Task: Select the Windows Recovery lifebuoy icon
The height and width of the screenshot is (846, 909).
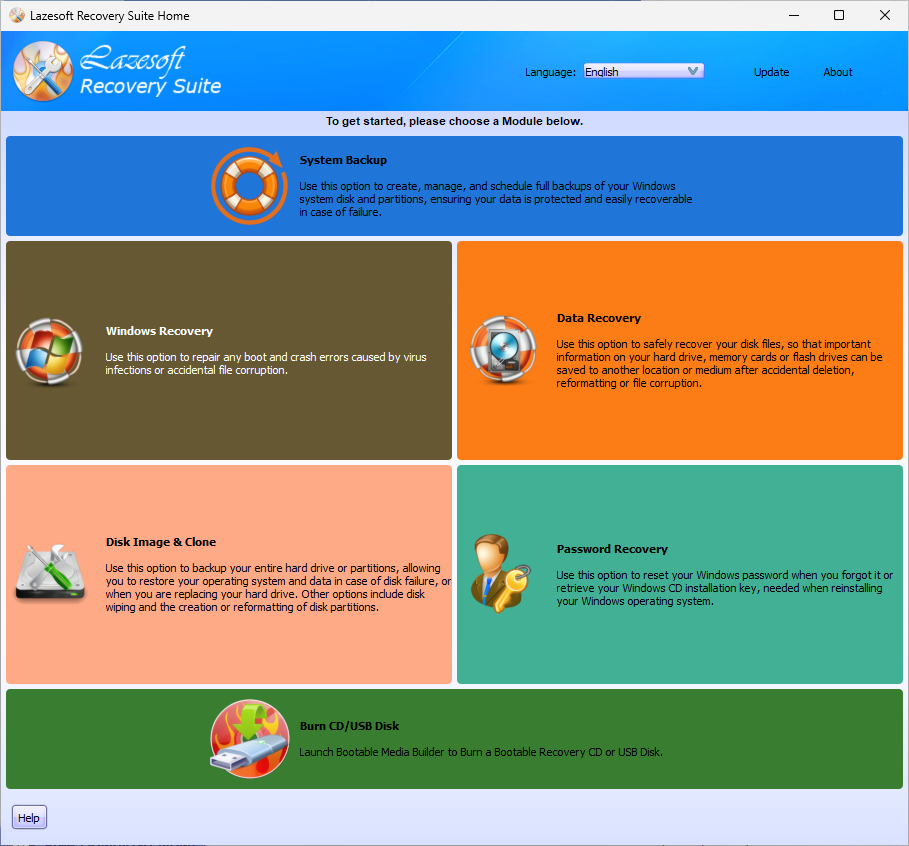Action: coord(50,352)
